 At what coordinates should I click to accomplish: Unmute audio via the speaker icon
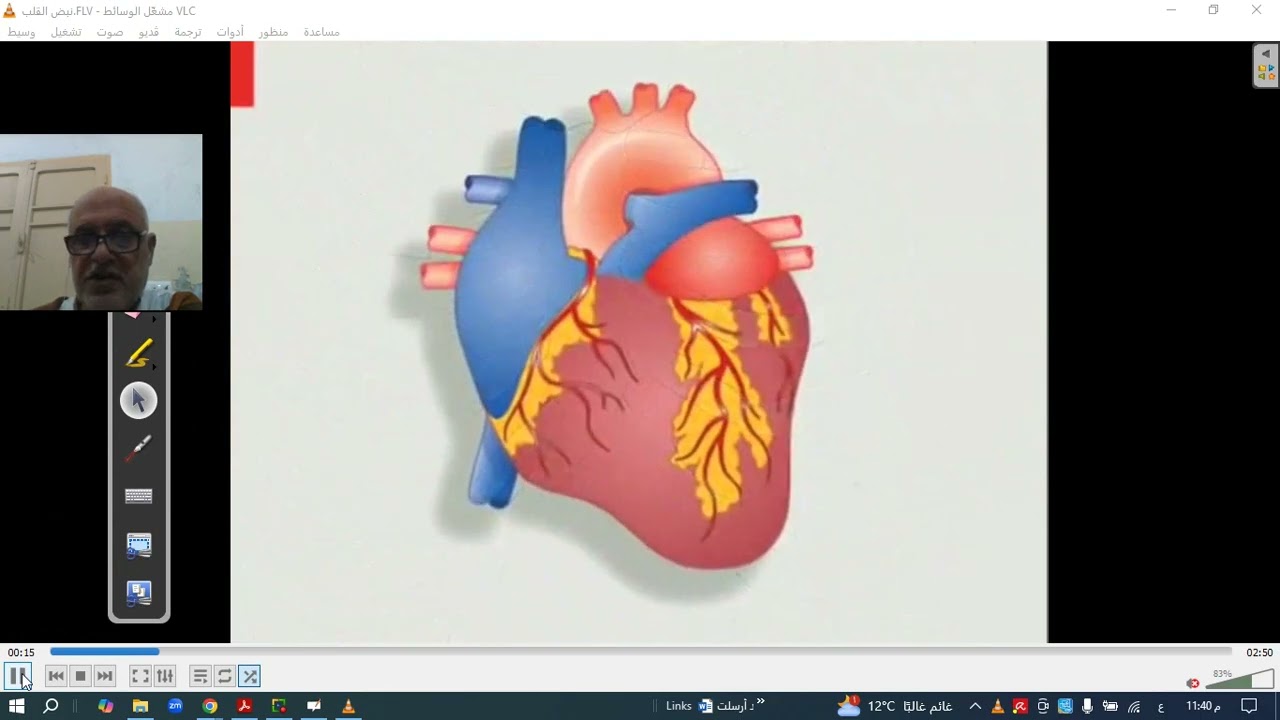[1193, 683]
